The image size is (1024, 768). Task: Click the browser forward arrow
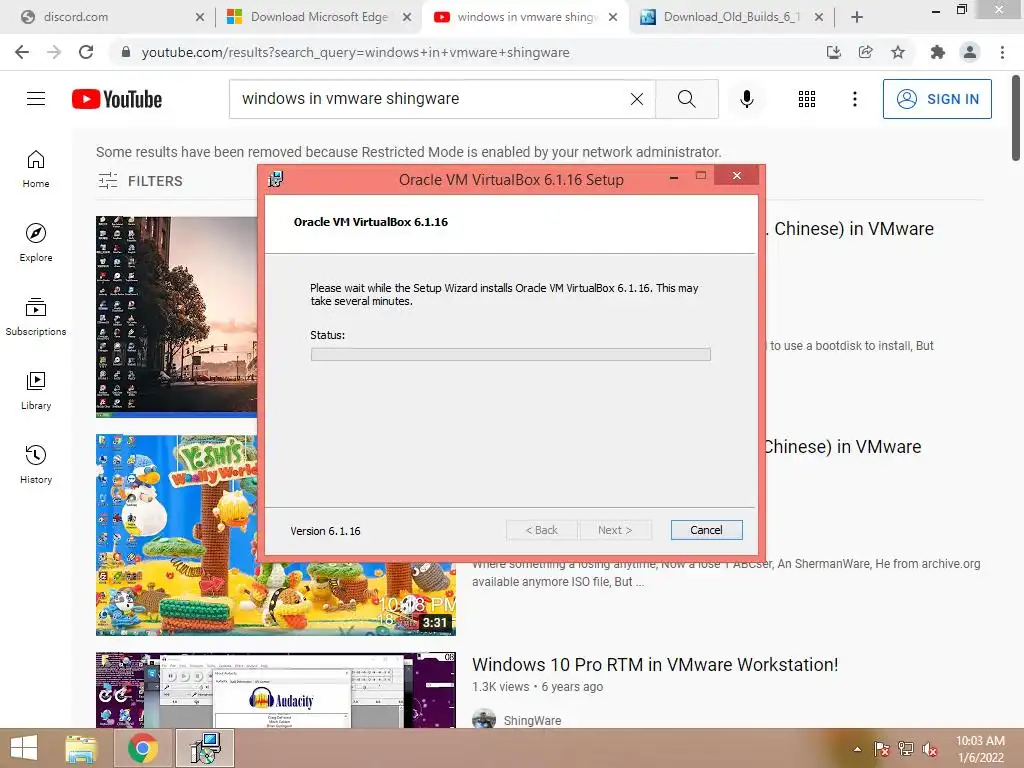click(54, 52)
